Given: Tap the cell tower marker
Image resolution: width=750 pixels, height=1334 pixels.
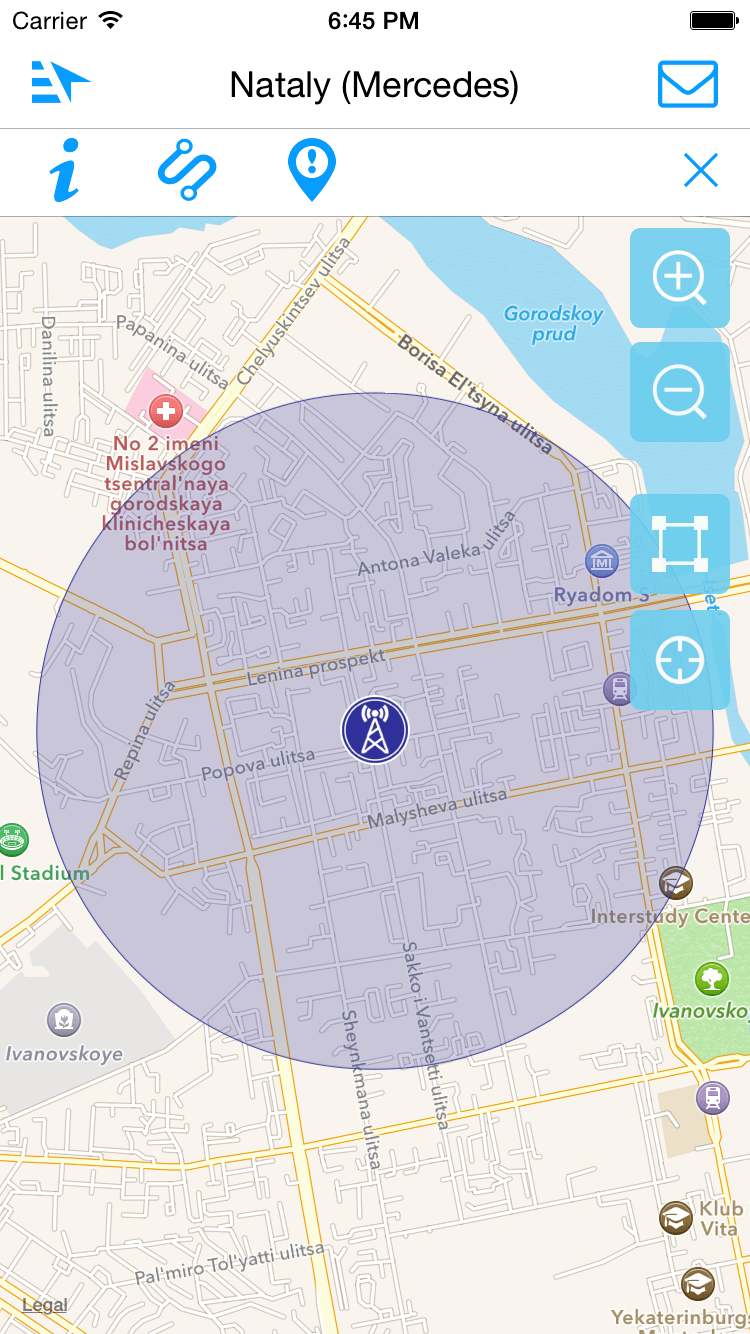Looking at the screenshot, I should [x=375, y=730].
